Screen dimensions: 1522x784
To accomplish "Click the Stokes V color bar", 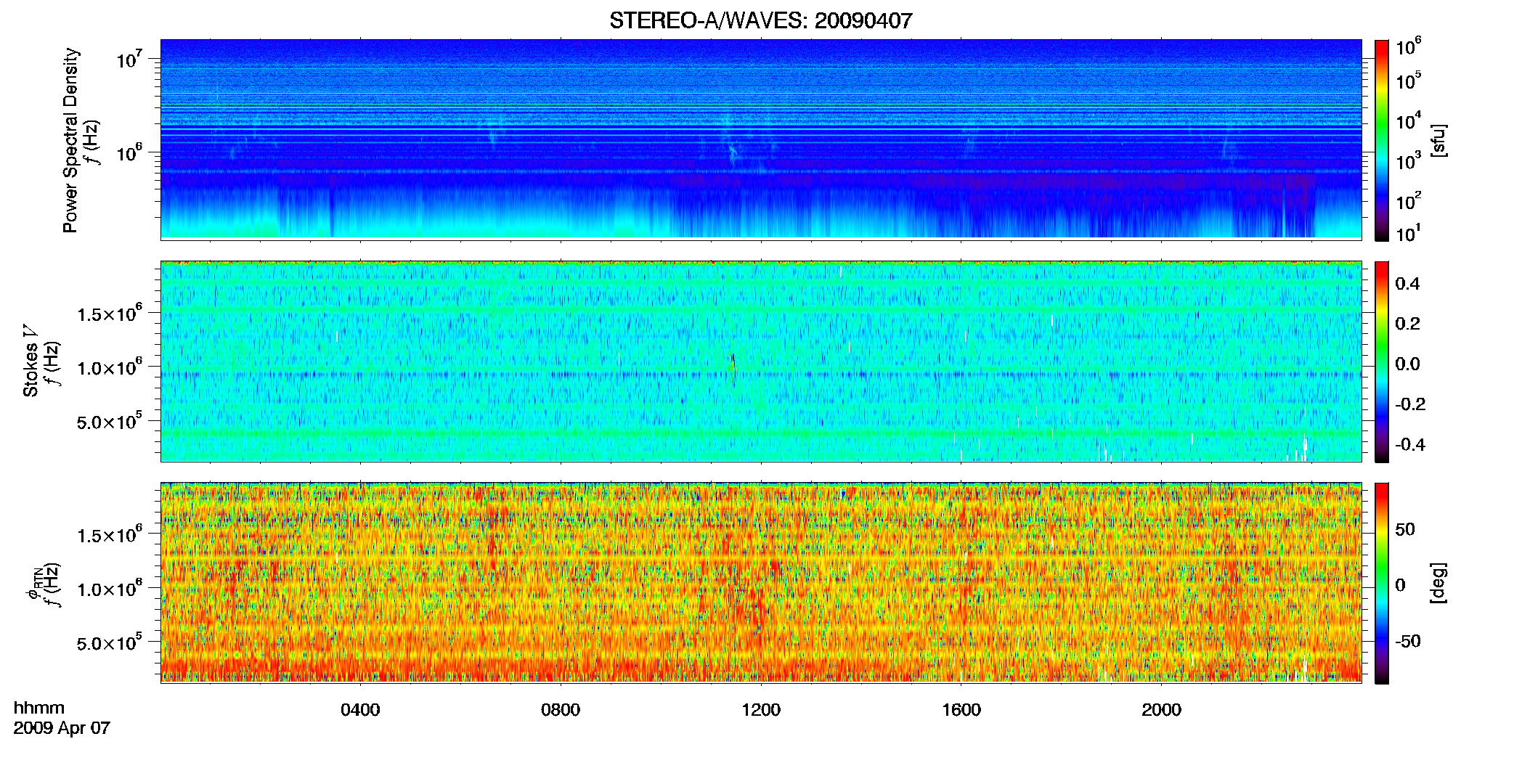I will pos(1381,362).
